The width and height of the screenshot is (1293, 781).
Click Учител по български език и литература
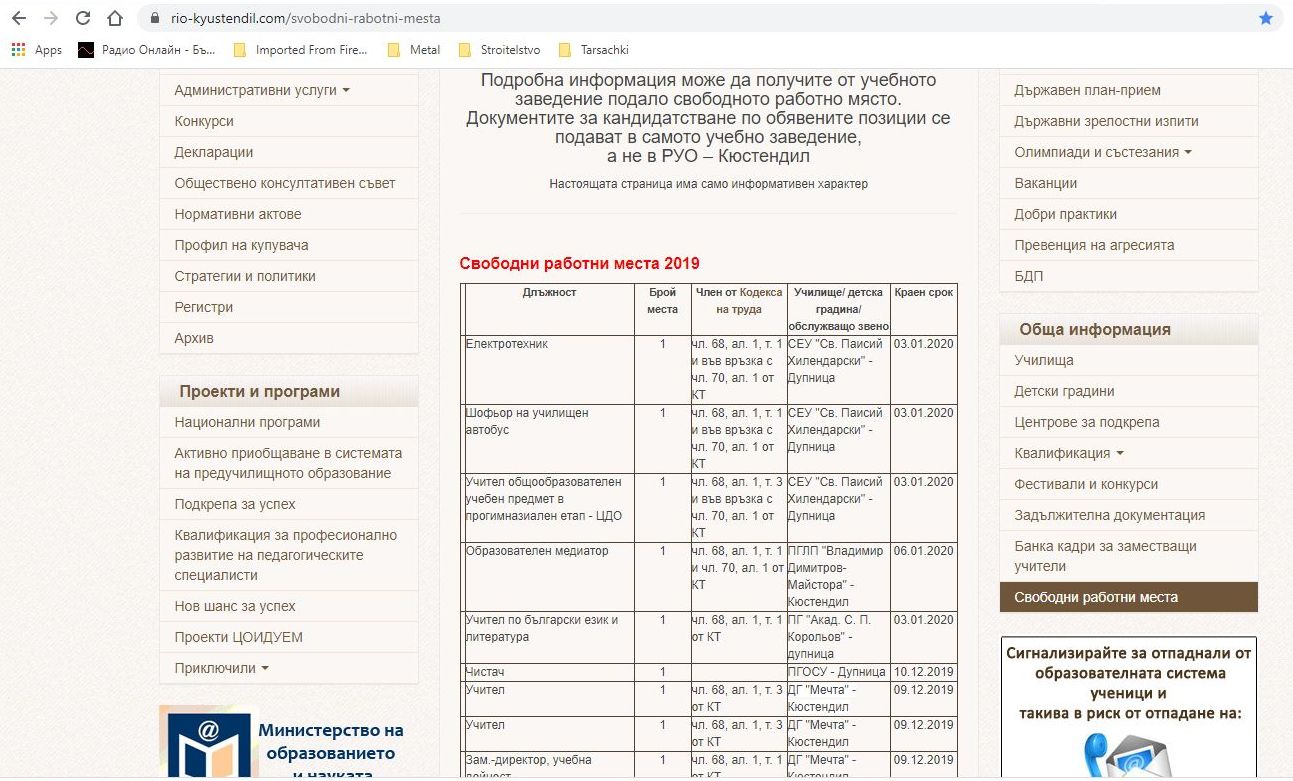(549, 637)
